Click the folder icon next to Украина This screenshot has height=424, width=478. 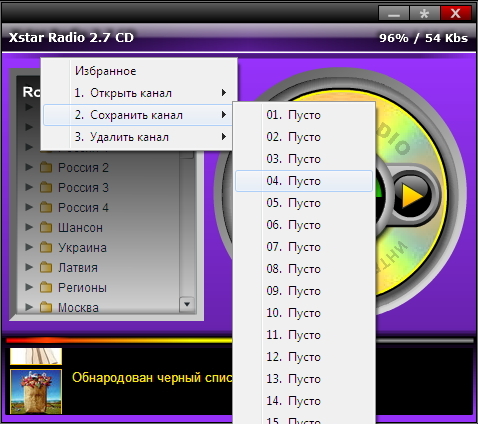click(46, 247)
